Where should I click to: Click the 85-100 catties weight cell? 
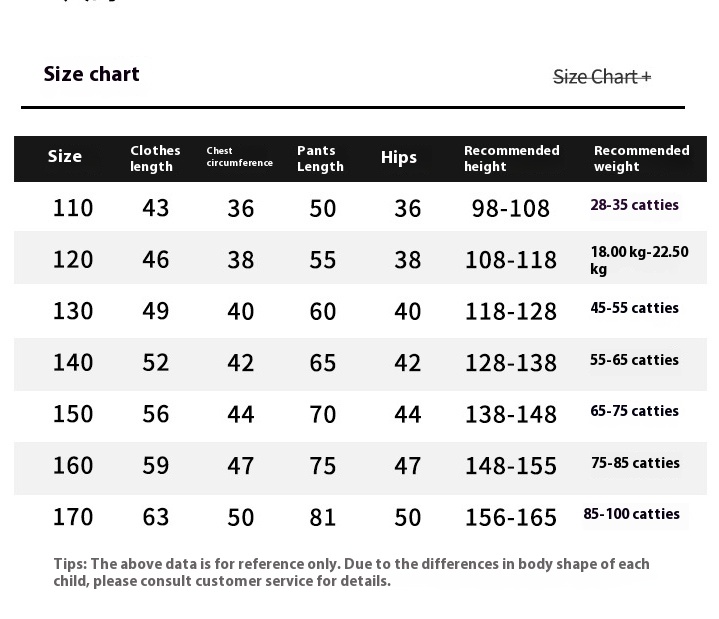[632, 514]
